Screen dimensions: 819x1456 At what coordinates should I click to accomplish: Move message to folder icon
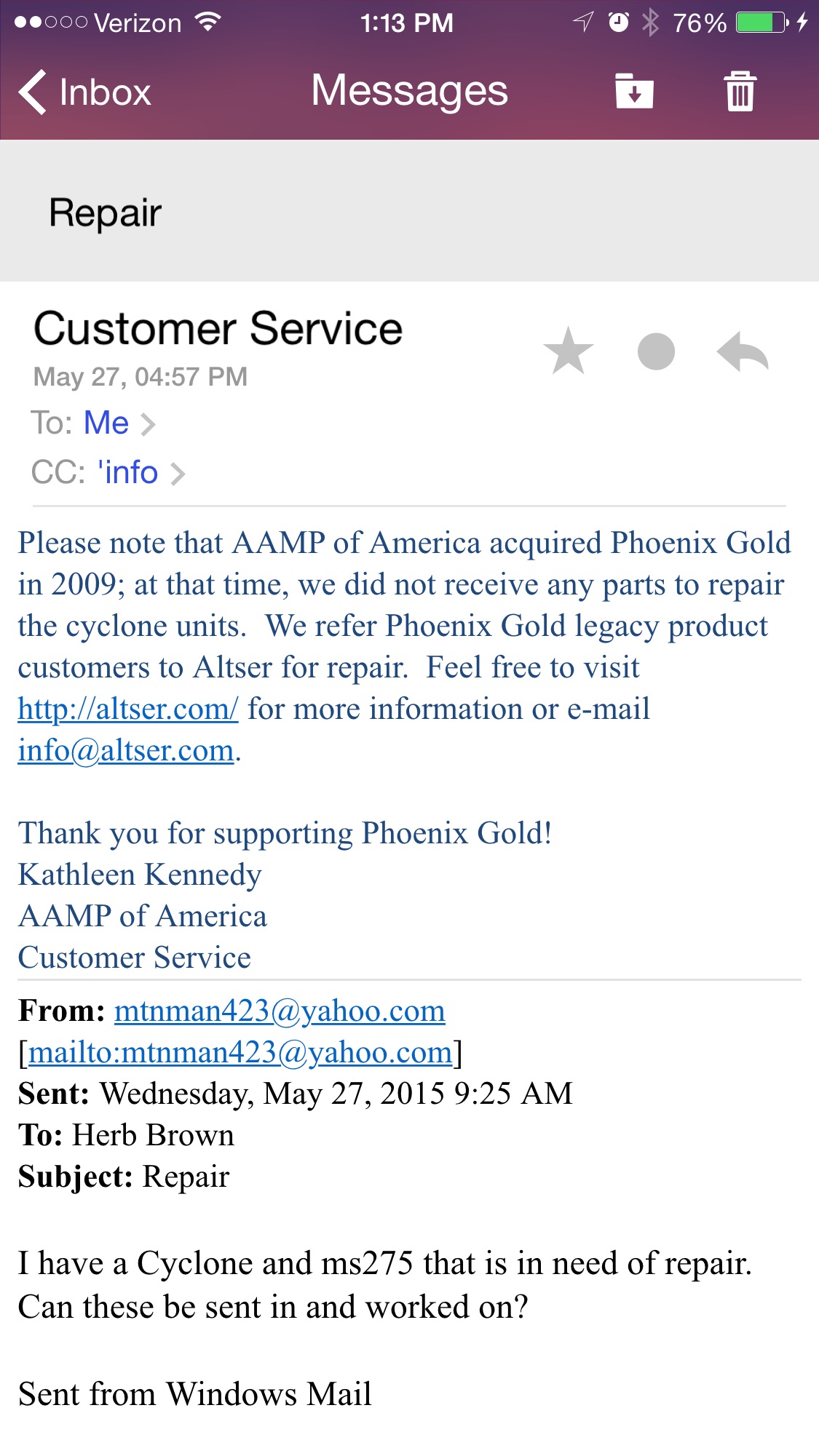[634, 92]
